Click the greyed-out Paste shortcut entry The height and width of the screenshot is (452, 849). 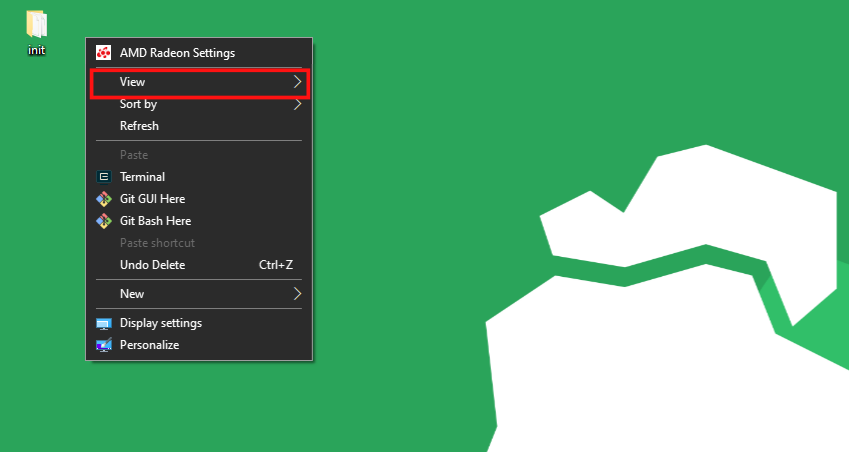[199, 243]
